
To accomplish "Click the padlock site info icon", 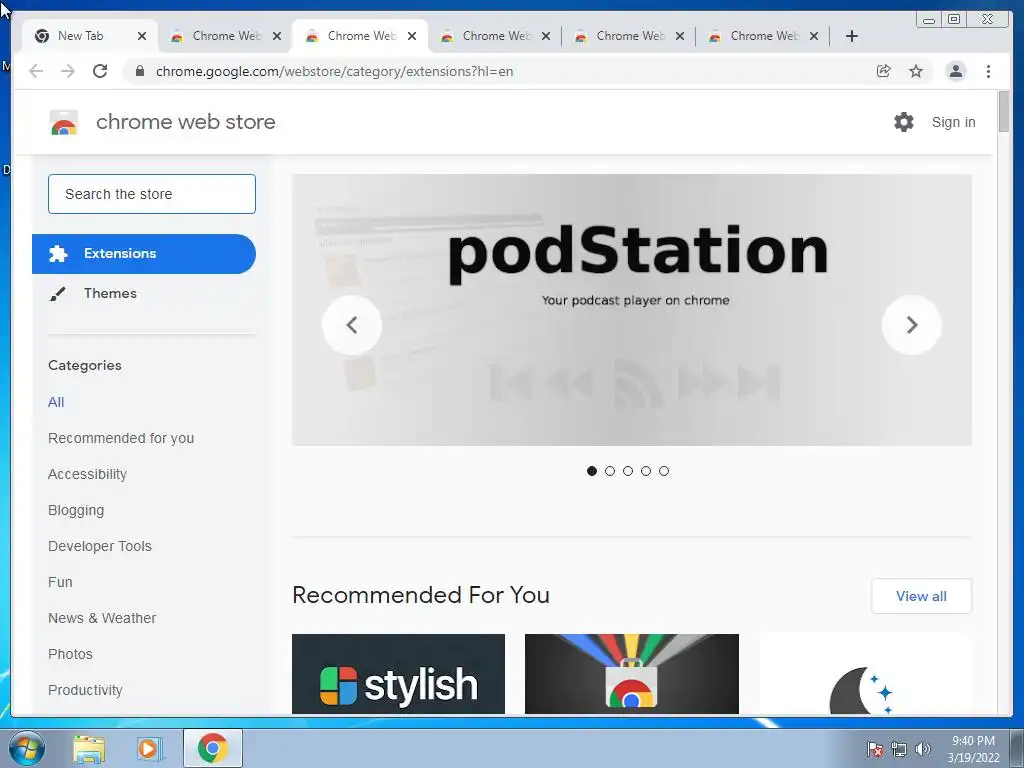I will click(140, 71).
